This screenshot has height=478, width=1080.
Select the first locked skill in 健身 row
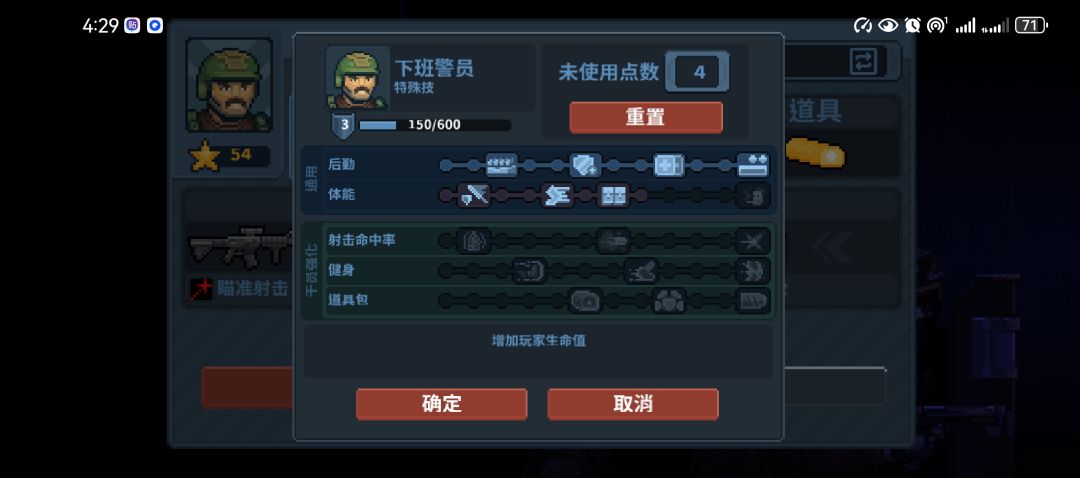coord(530,271)
